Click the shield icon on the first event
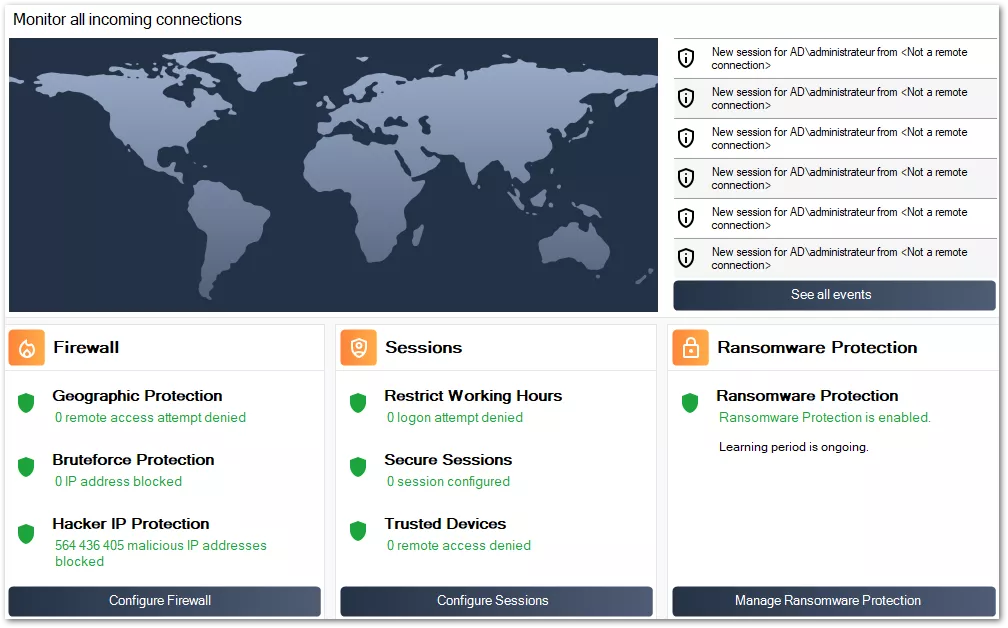This screenshot has width=1008, height=628. tap(687, 57)
